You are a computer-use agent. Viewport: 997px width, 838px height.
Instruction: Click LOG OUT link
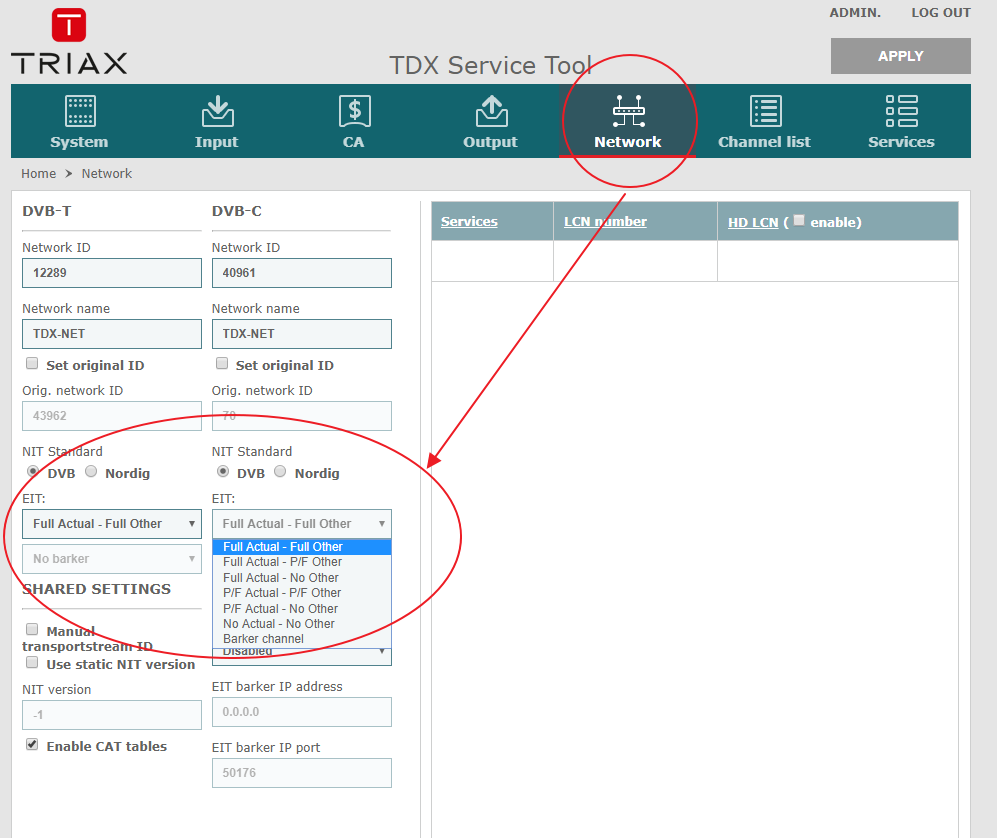tap(940, 13)
